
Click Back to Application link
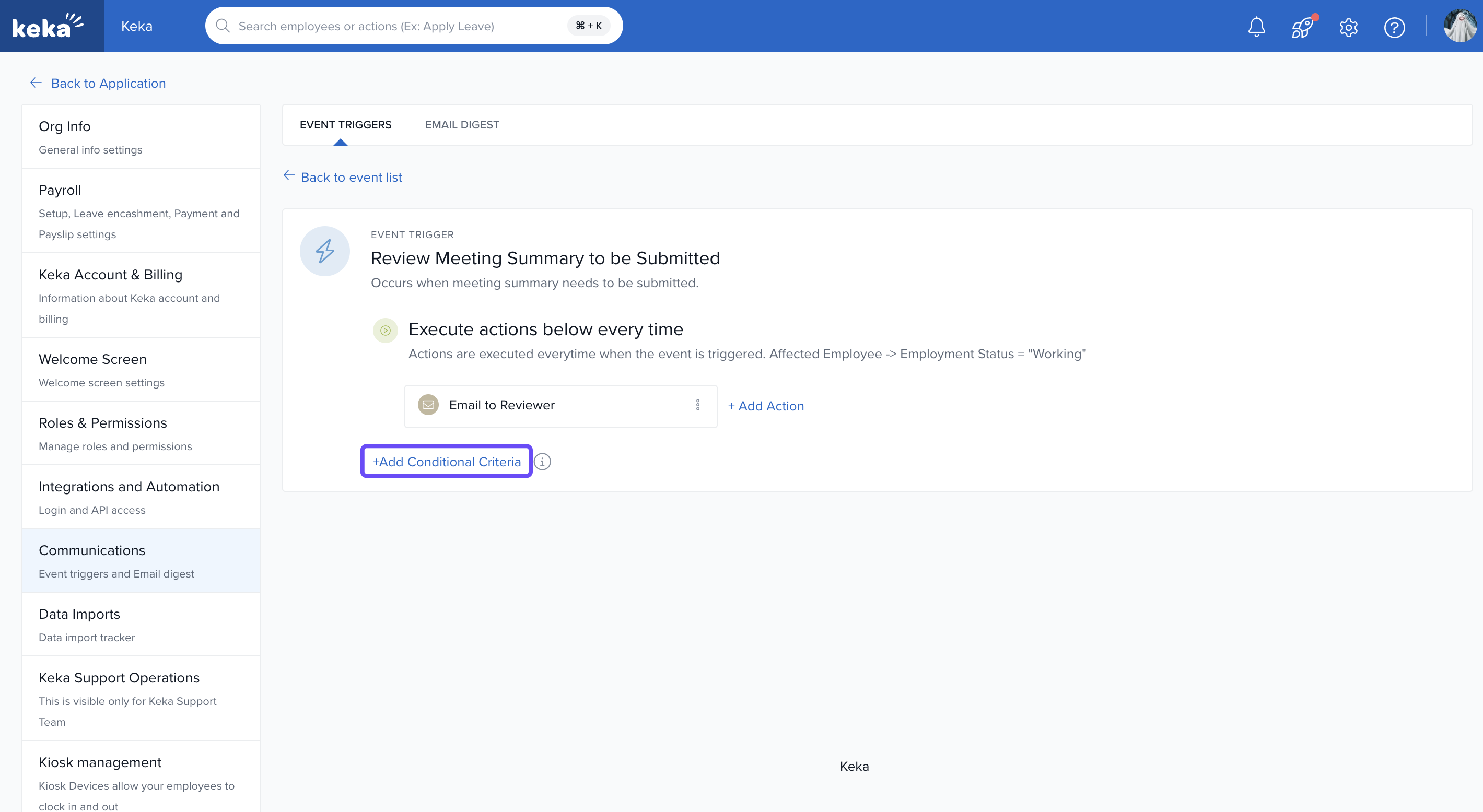[108, 84]
